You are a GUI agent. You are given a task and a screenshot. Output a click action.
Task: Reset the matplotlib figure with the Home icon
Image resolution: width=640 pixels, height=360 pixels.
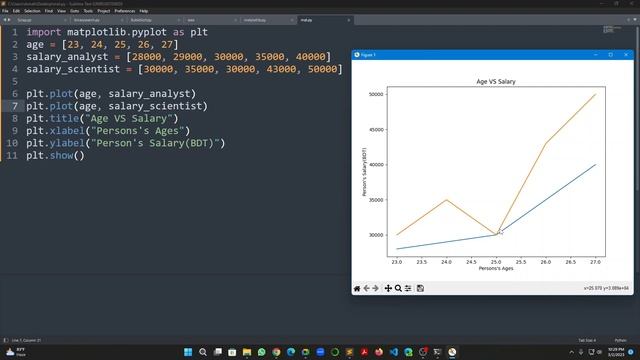point(357,289)
